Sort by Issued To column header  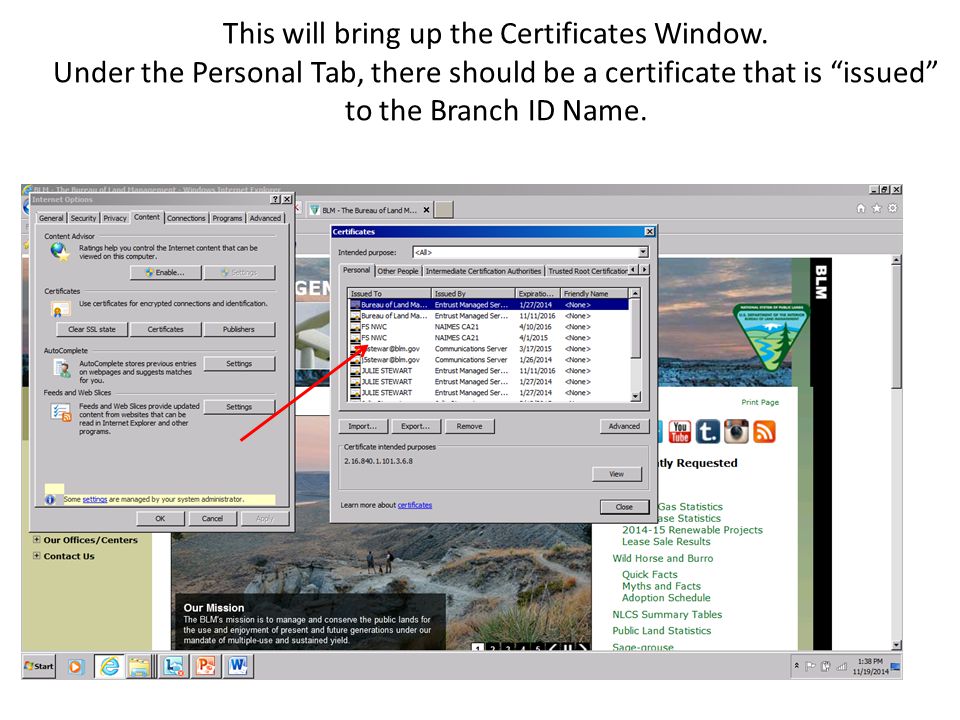[x=389, y=293]
